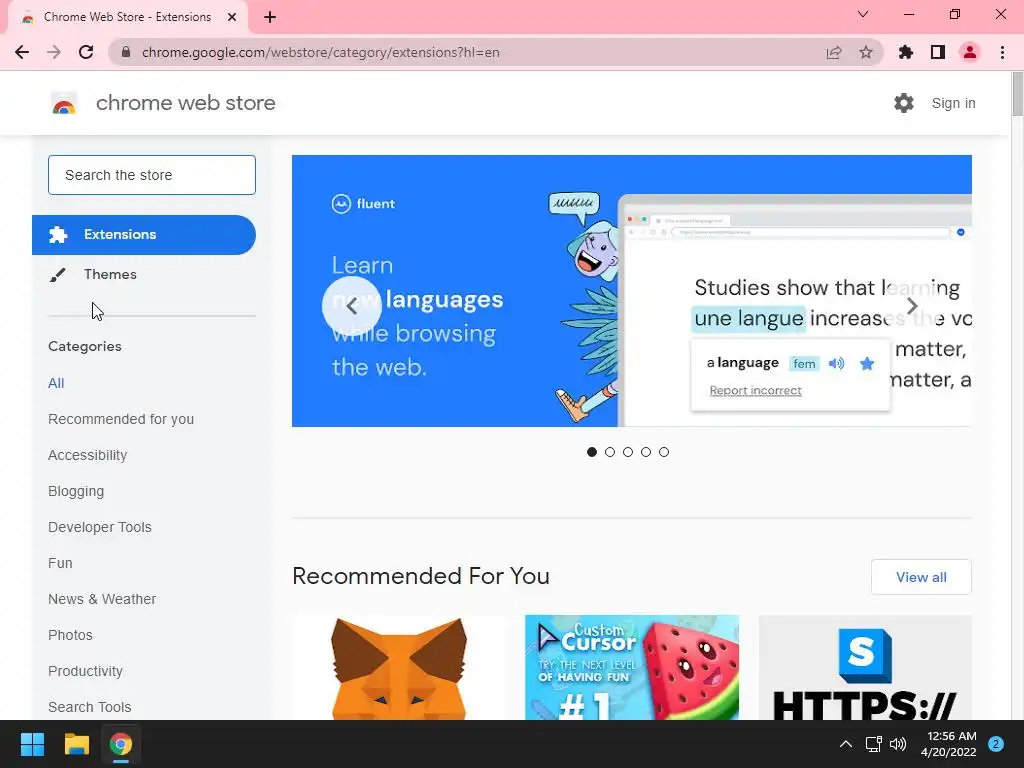Open the Custom Cursor extension card

click(632, 667)
